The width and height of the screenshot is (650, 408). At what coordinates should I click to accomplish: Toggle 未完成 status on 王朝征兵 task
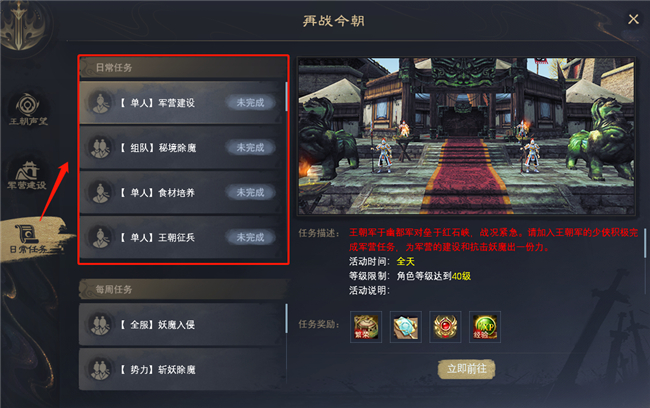pyautogui.click(x=250, y=237)
